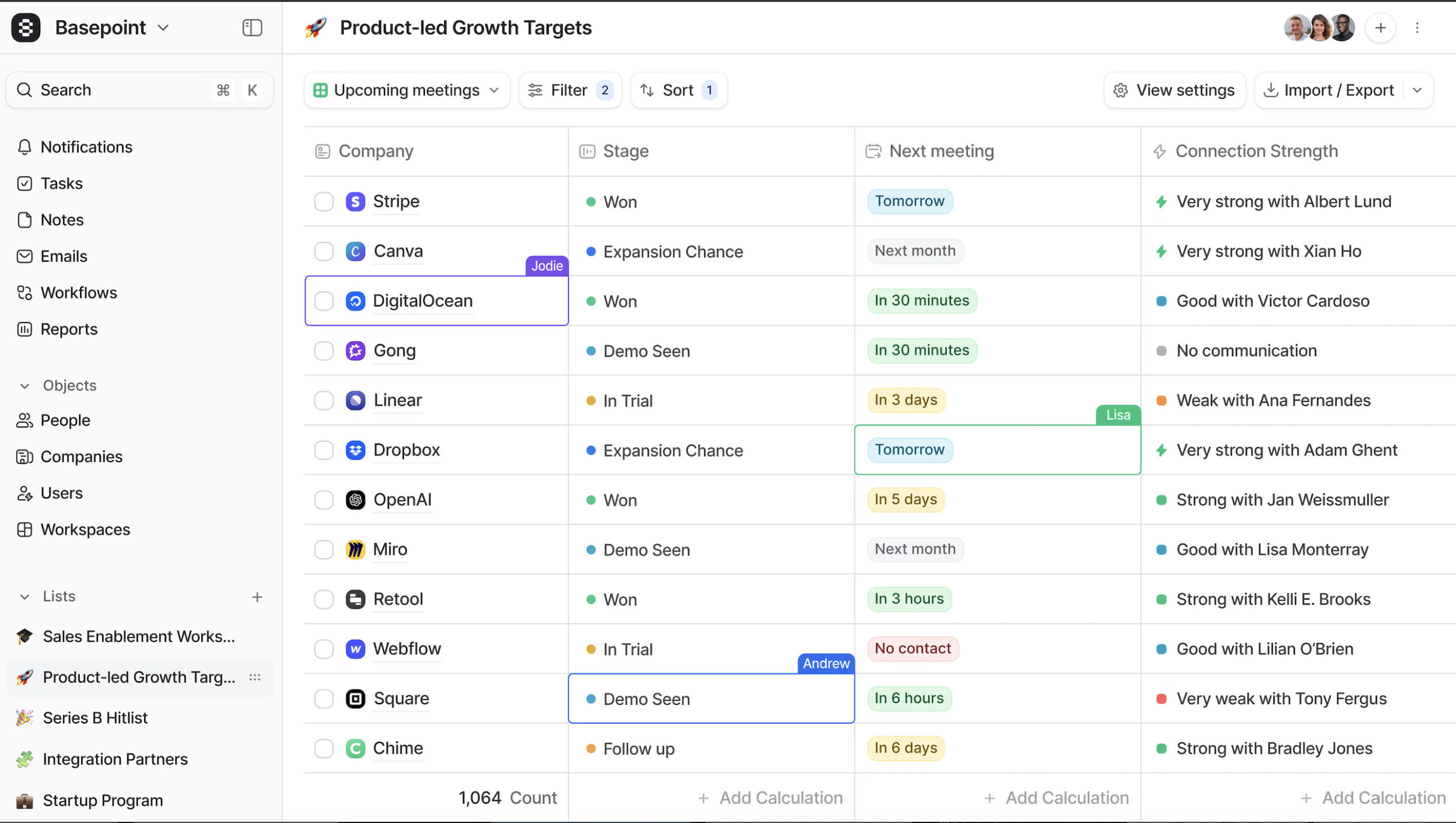Open the three-dot more options menu
The width and height of the screenshot is (1456, 823).
point(1417,27)
